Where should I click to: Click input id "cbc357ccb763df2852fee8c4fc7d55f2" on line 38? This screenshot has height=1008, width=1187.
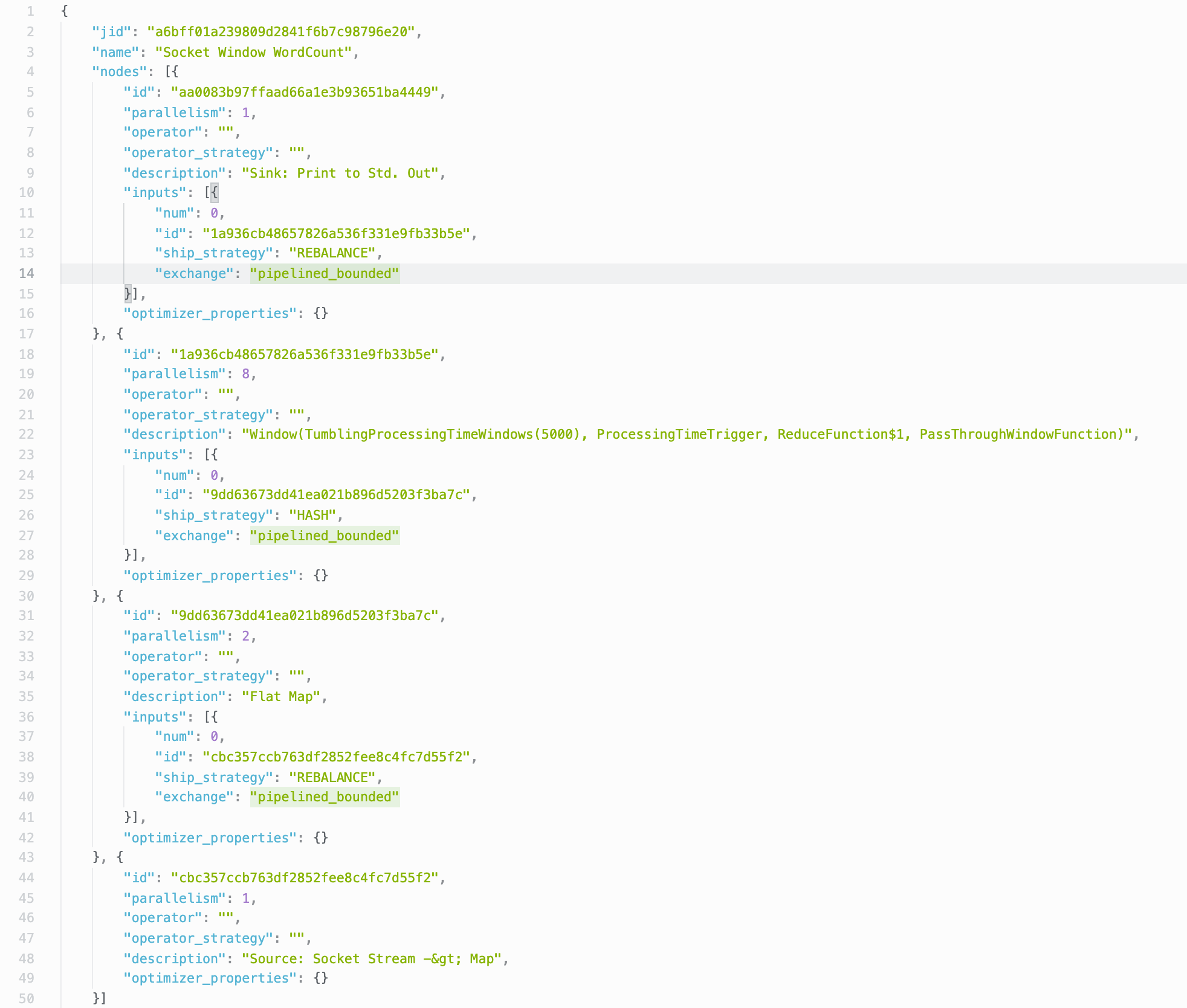[336, 757]
